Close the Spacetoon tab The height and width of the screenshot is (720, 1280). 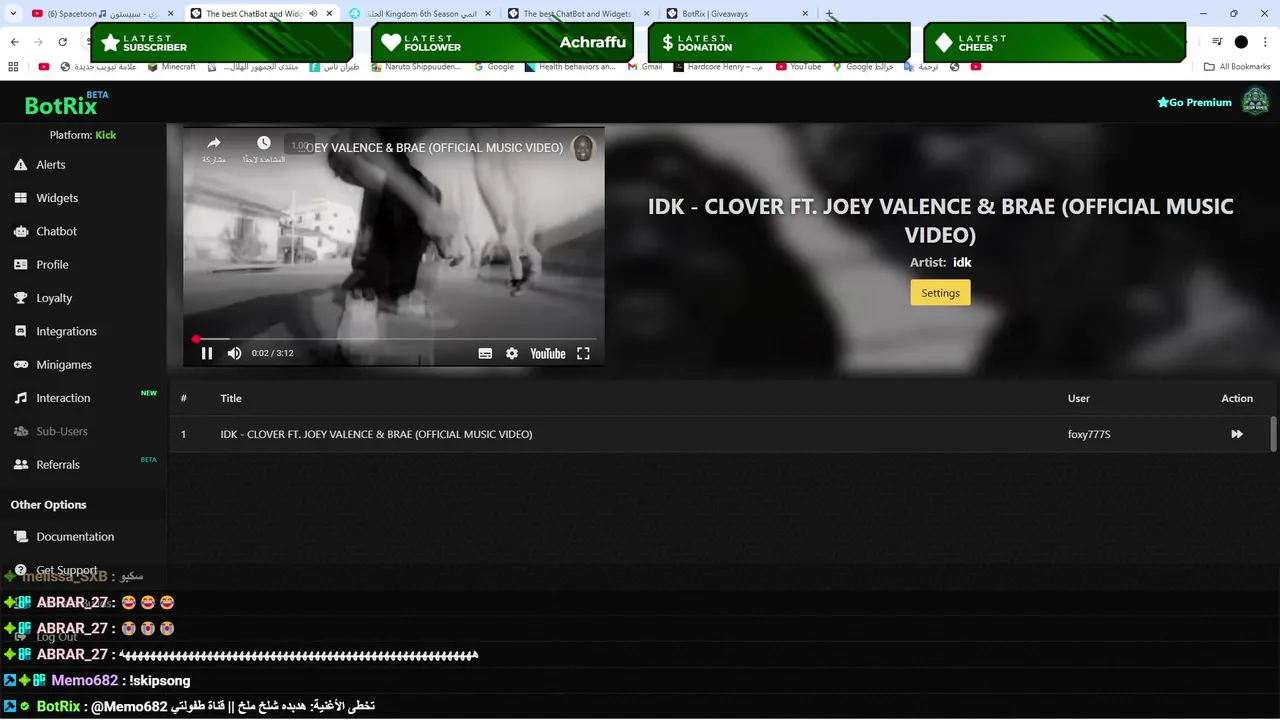[x=170, y=14]
